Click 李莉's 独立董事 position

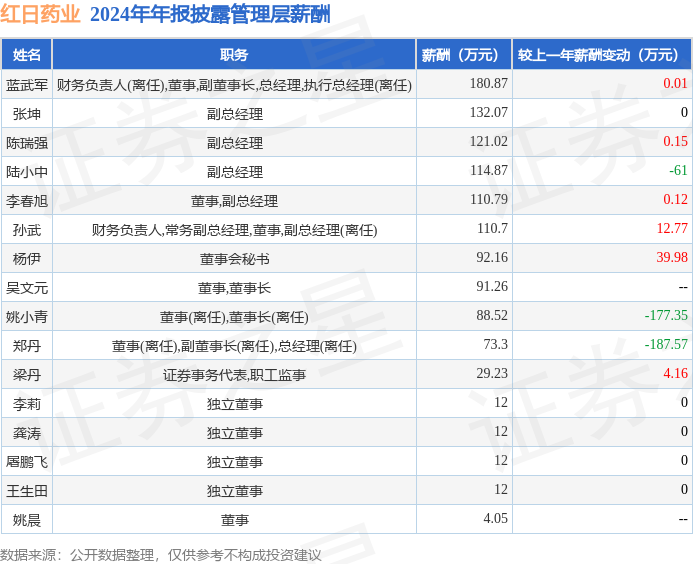coord(234,404)
